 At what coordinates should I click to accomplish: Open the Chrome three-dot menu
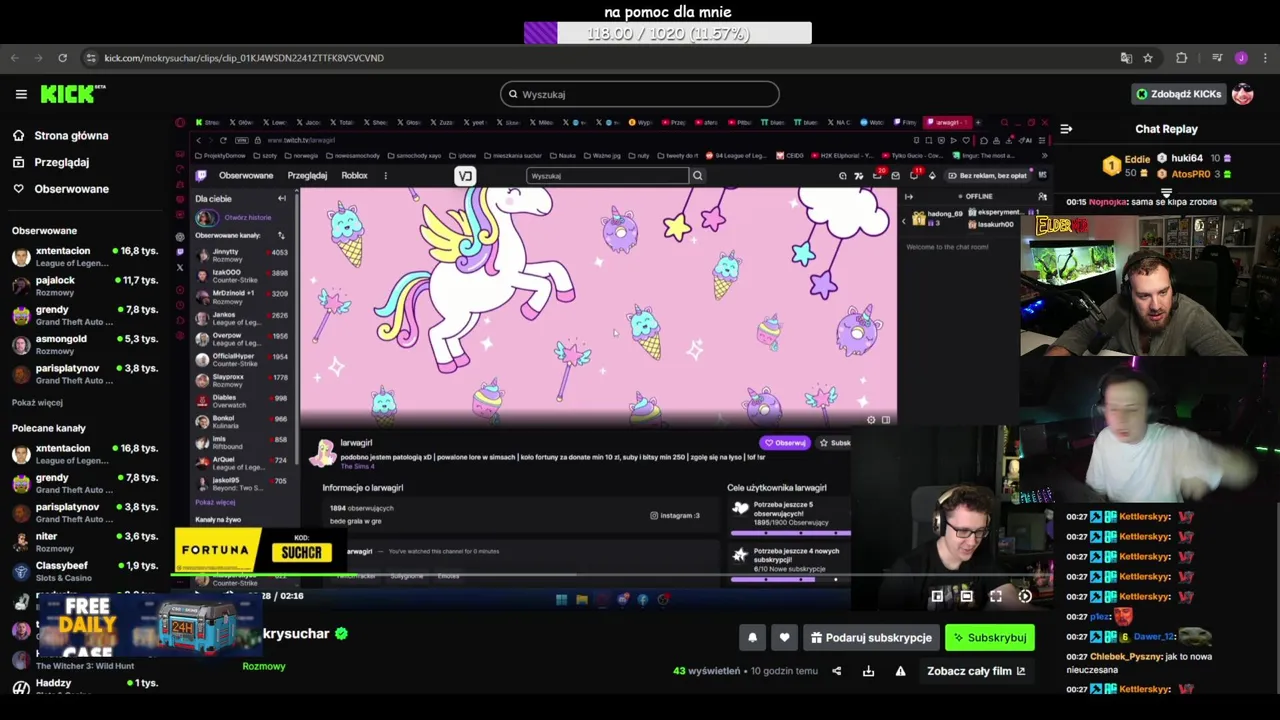tap(1265, 58)
